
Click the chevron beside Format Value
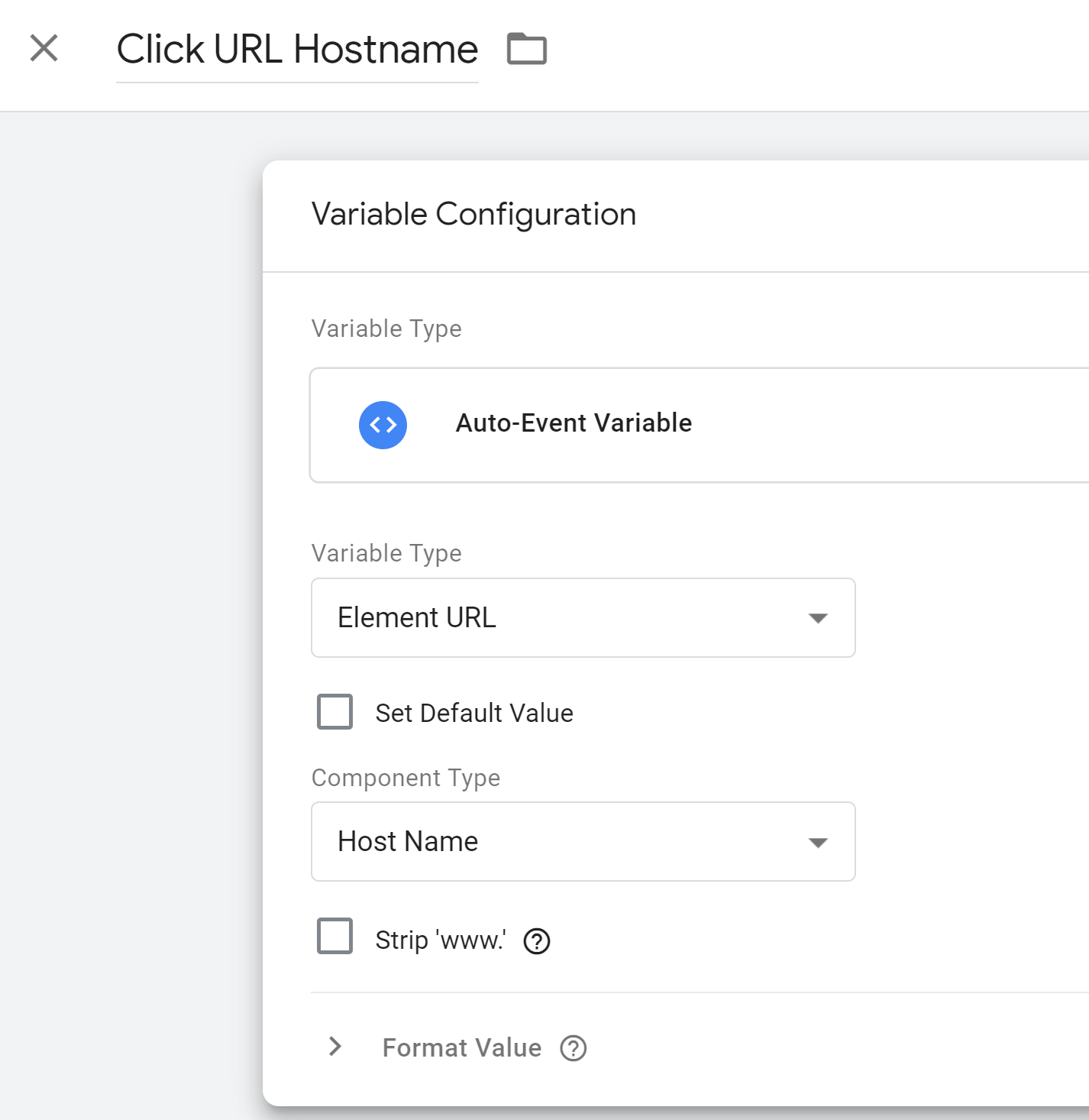coord(334,1047)
